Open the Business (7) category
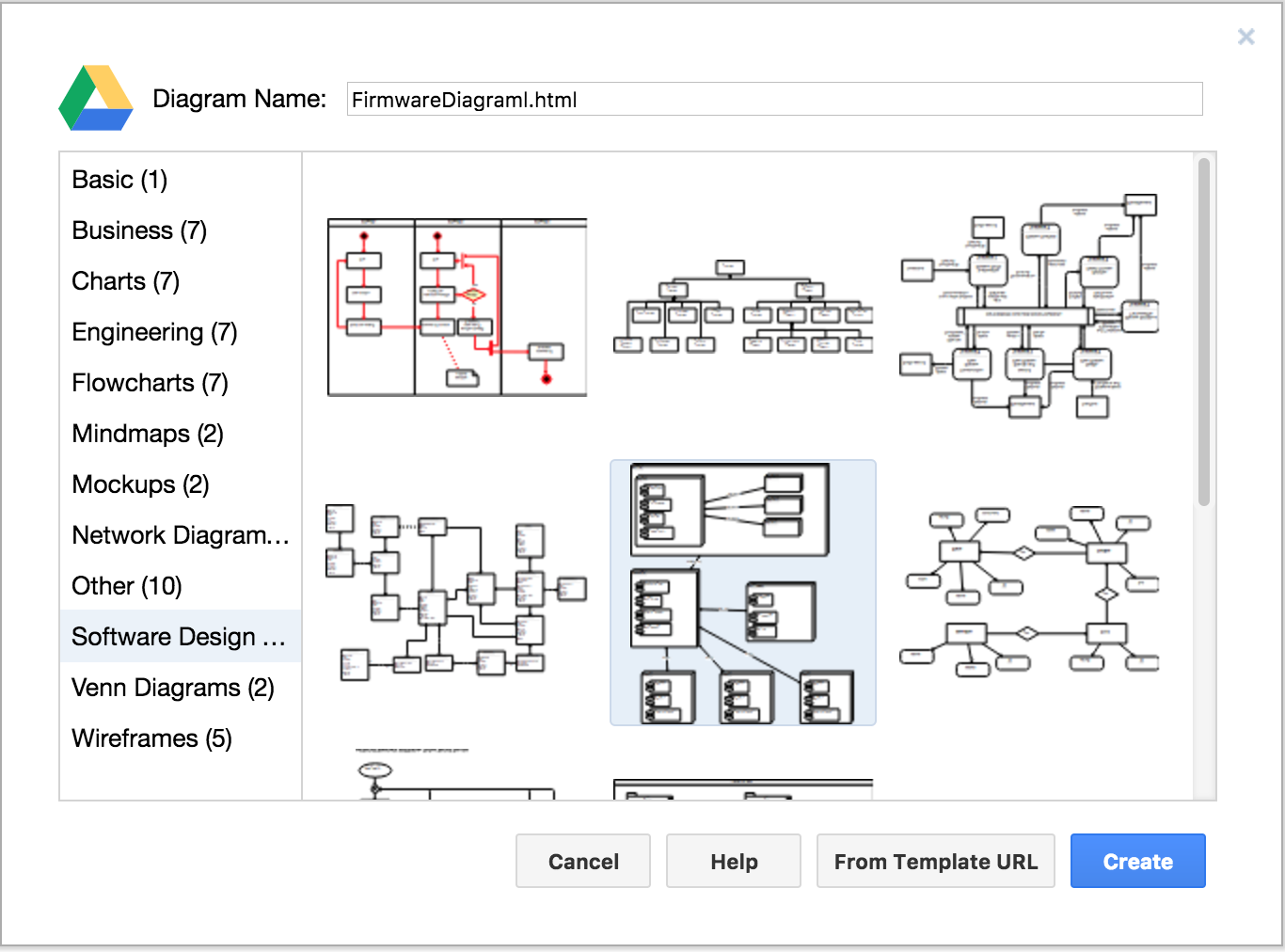The width and height of the screenshot is (1285, 952). 139,230
